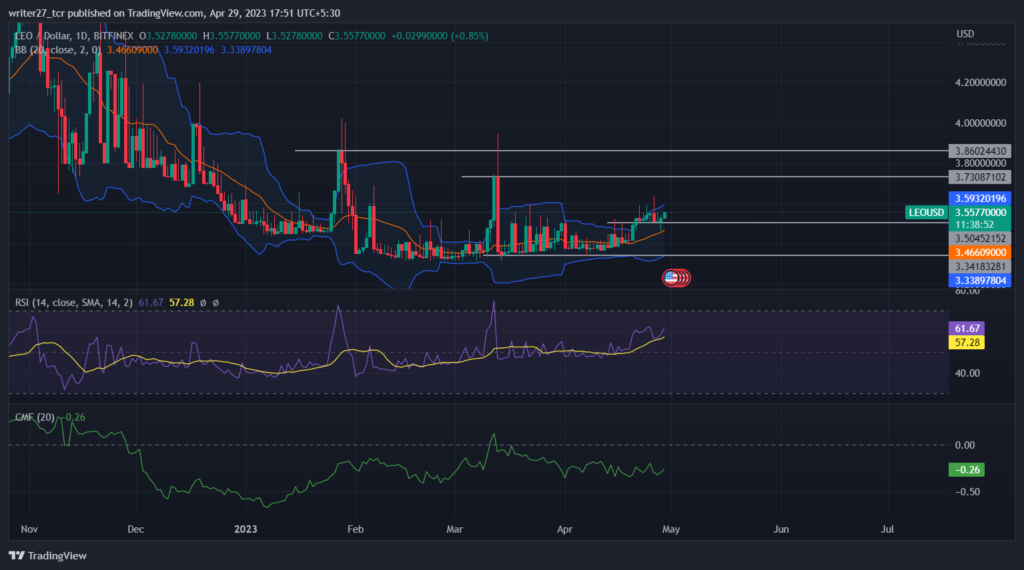Click the Nov label on the time axis

point(29,530)
